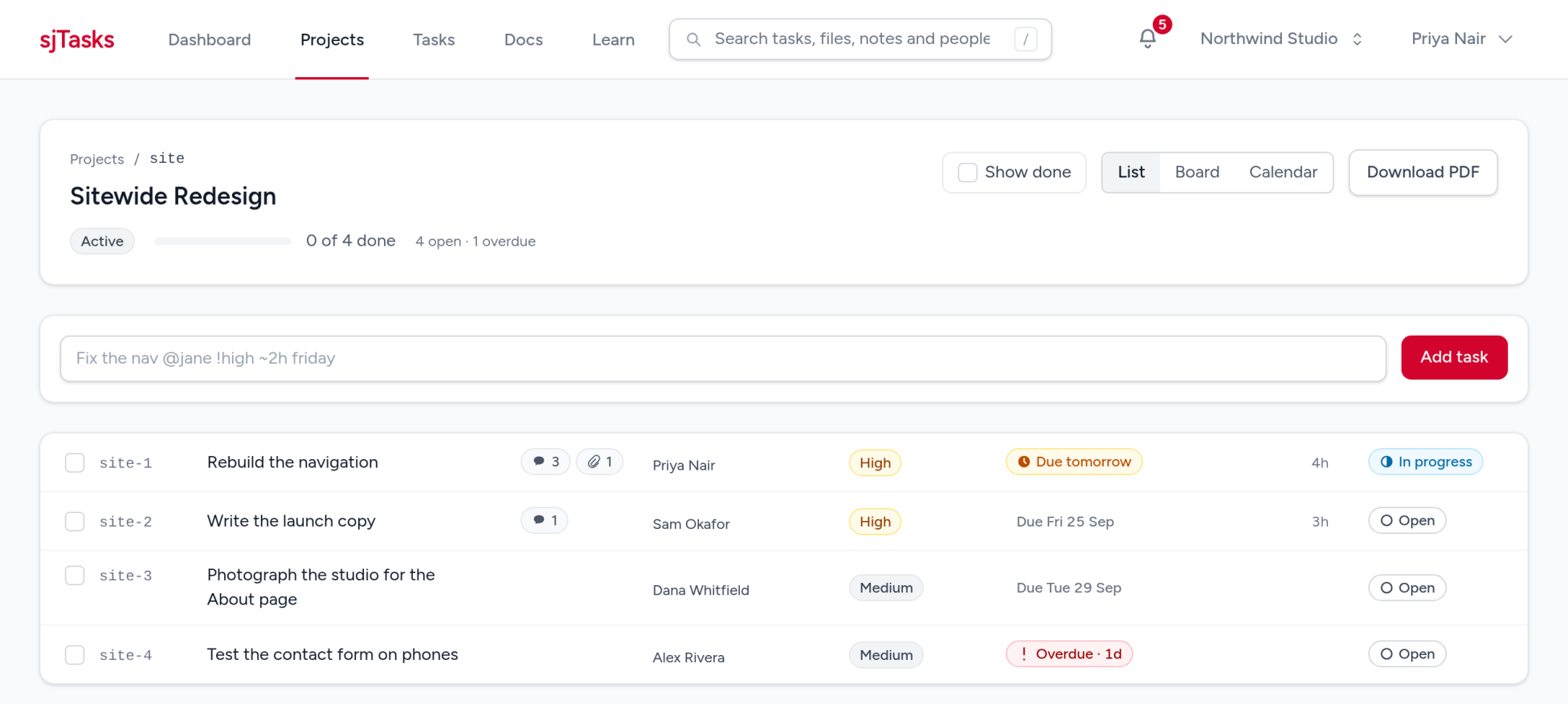The image size is (1568, 704).
Task: Change High priority on Rebuild the navigation
Action: click(875, 462)
